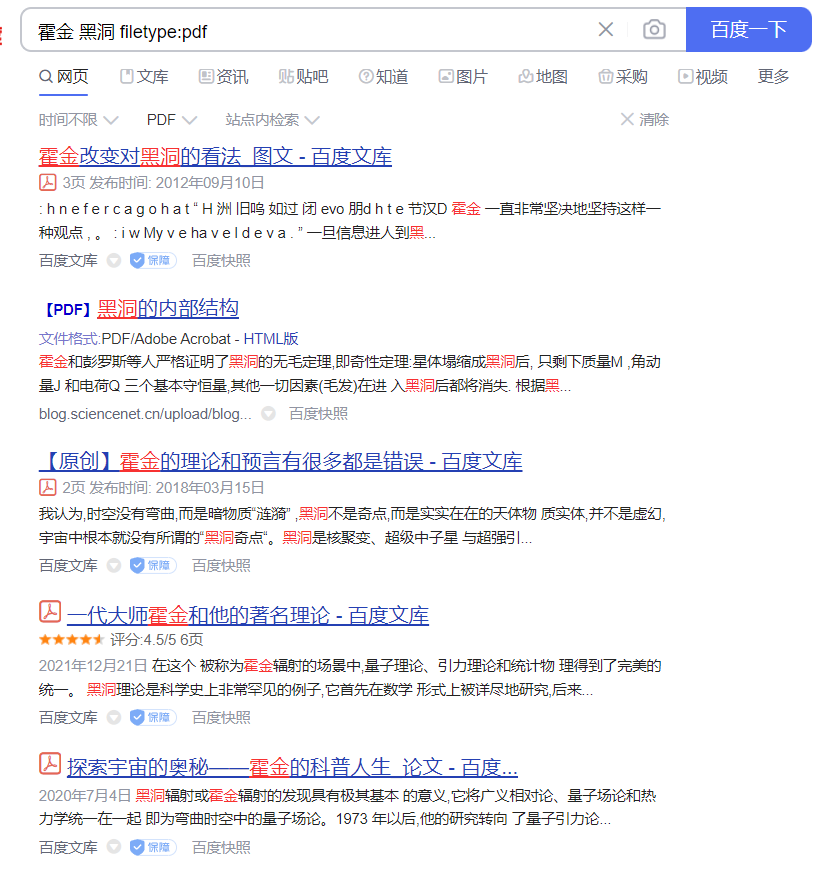The image size is (821, 874).
Task: Switch to the 视频 tab
Action: [x=703, y=76]
